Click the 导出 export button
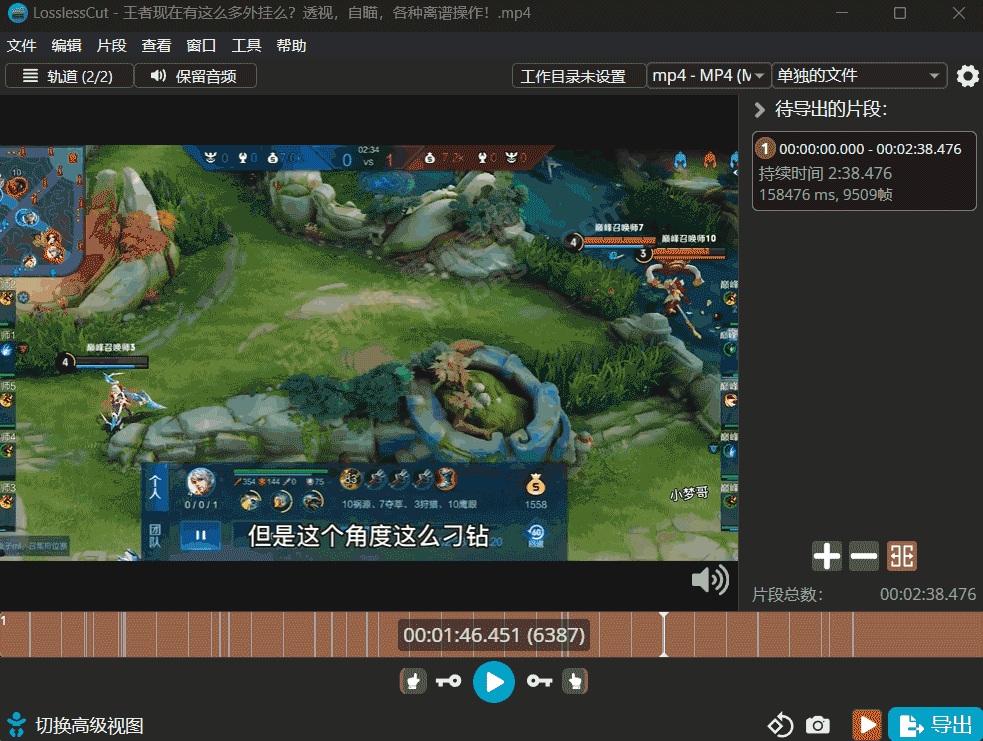Viewport: 983px width, 741px height. coord(935,725)
